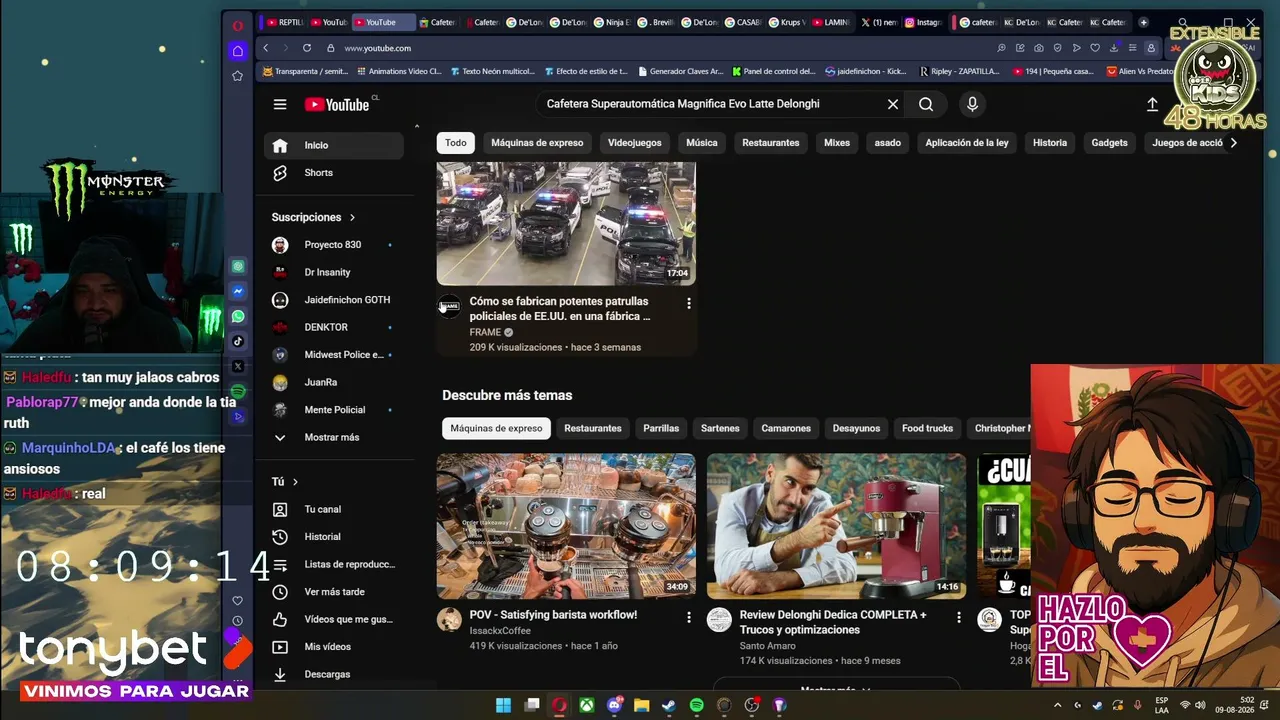Open Descargas in the sidebar

(334, 674)
